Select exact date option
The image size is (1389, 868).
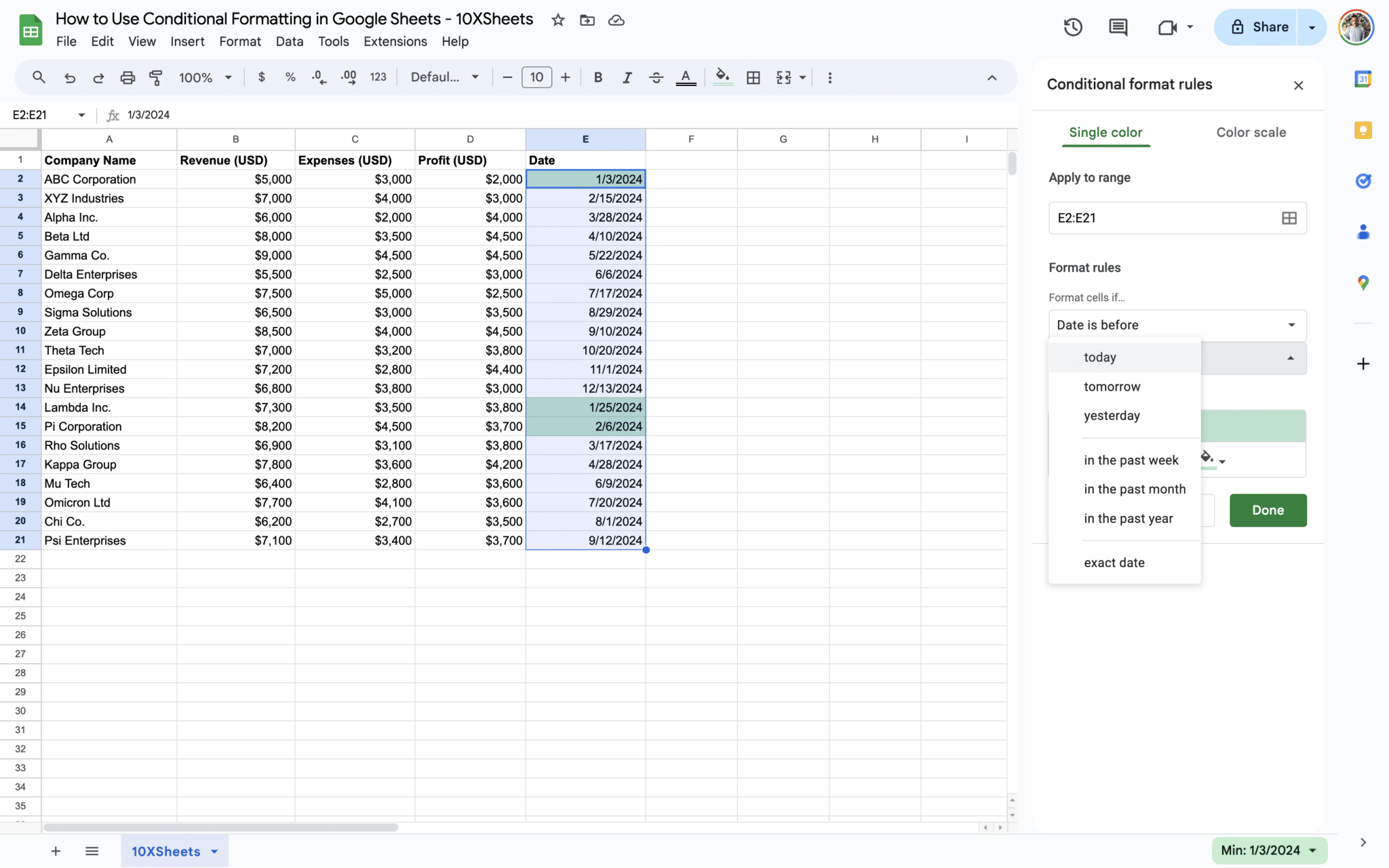coord(1124,562)
